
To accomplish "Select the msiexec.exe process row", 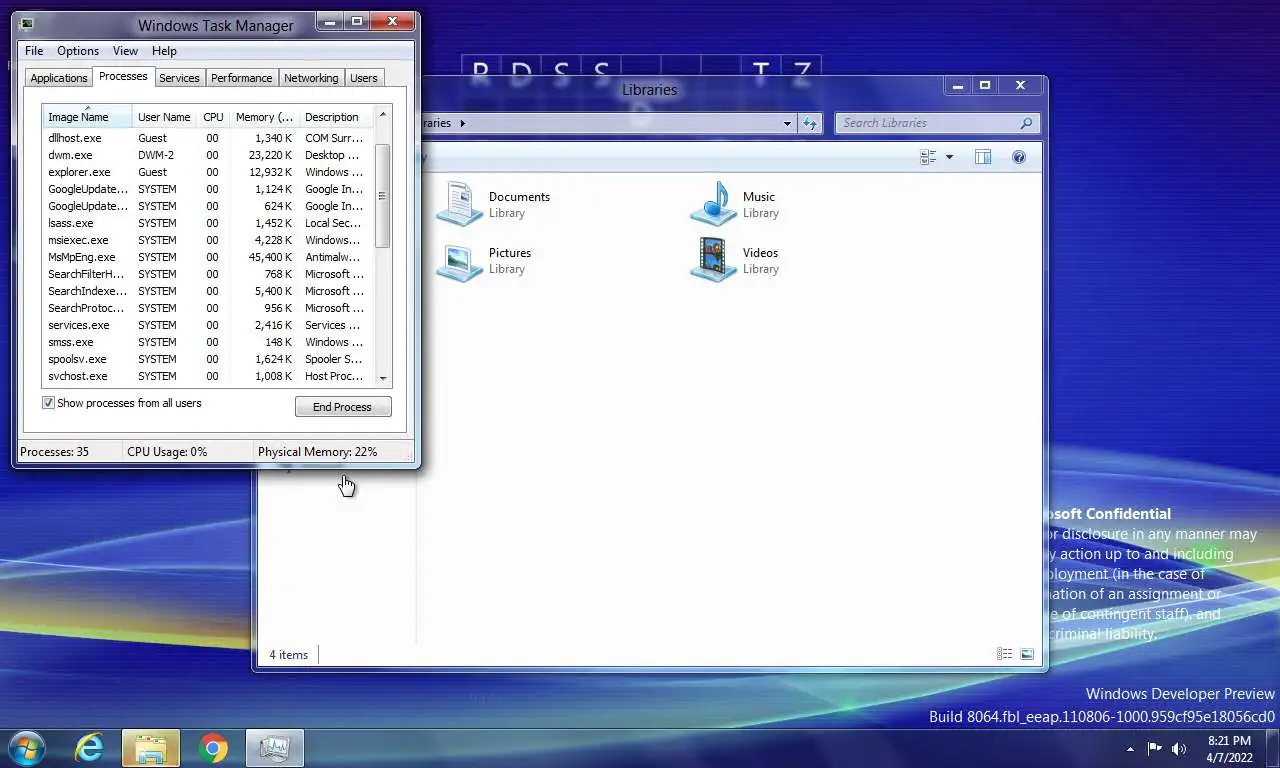I will (x=208, y=240).
